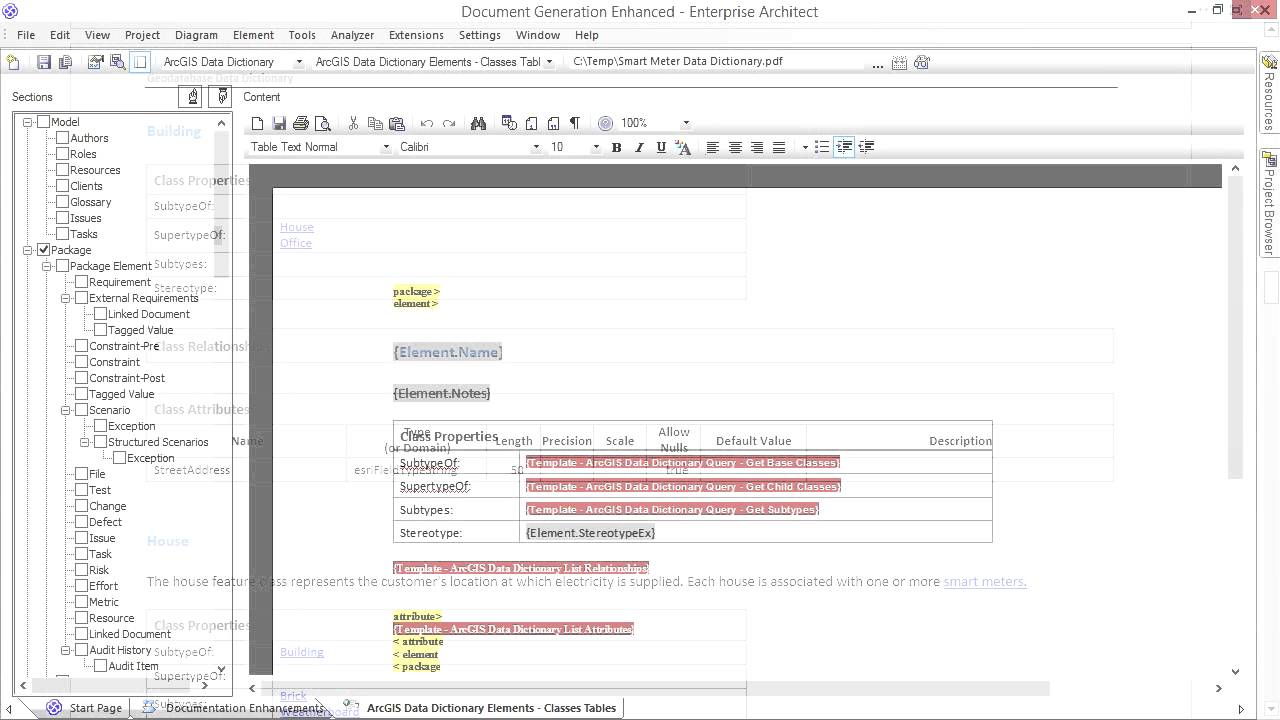1280x720 pixels.
Task: Click the move section down hand icon
Action: [222, 97]
